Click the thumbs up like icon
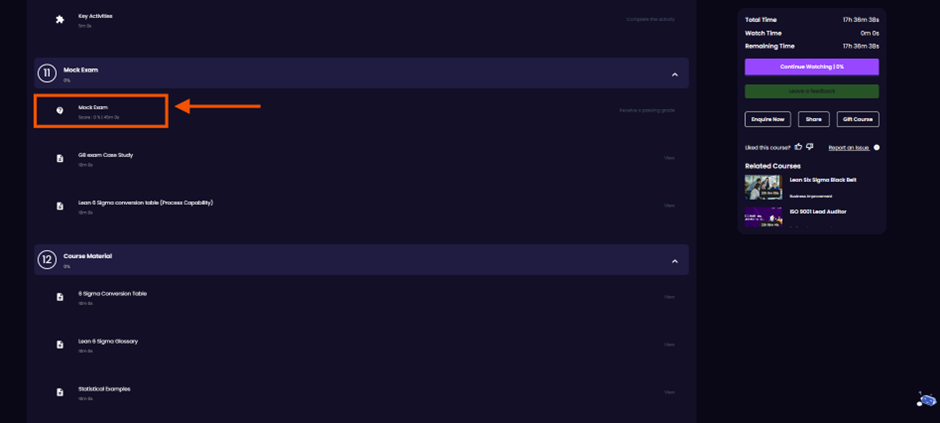The image size is (940, 423). point(798,147)
